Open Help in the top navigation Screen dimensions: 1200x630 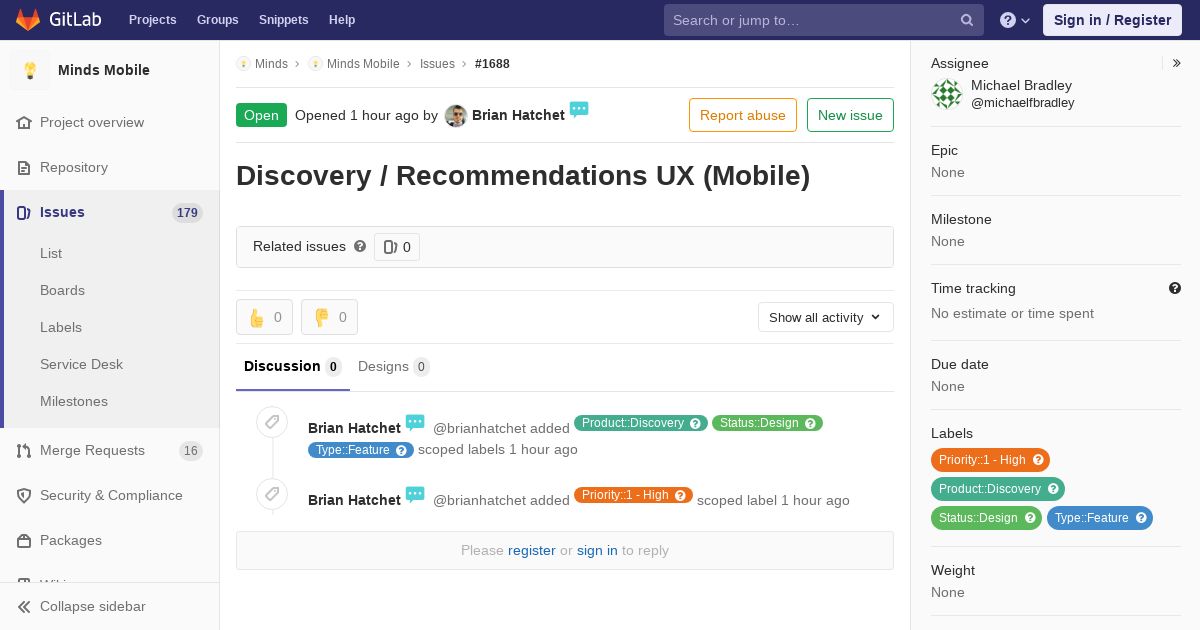(342, 20)
